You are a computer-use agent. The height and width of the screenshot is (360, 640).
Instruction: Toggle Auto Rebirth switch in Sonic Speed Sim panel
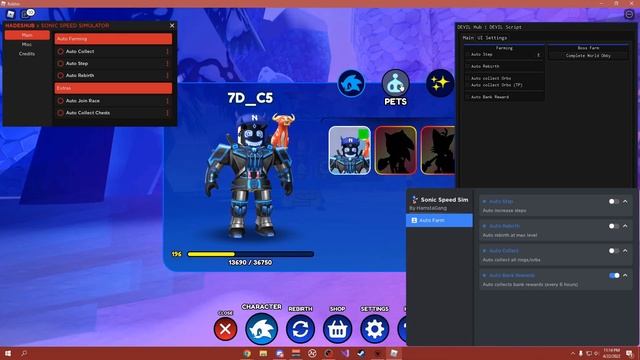click(613, 226)
